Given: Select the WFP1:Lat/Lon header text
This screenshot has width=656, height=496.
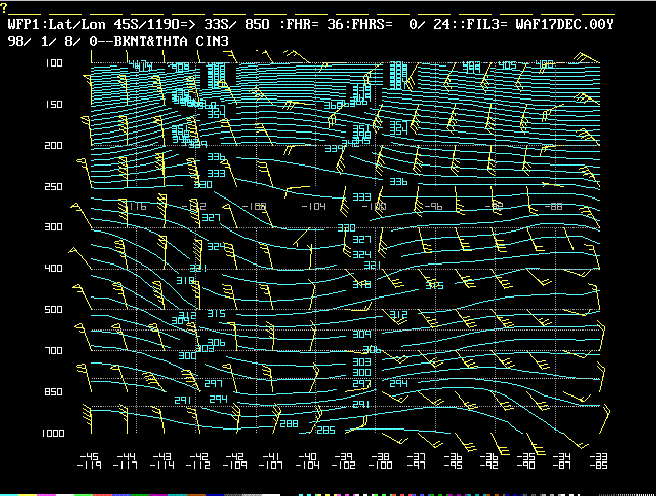Looking at the screenshot, I should [56, 24].
